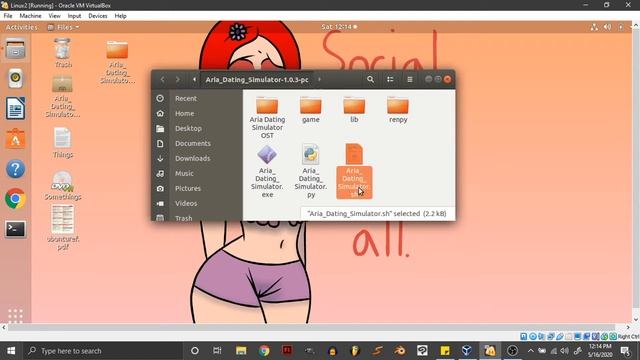This screenshot has height=360, width=640.
Task: Open Windows notification center
Action: pos(625,351)
